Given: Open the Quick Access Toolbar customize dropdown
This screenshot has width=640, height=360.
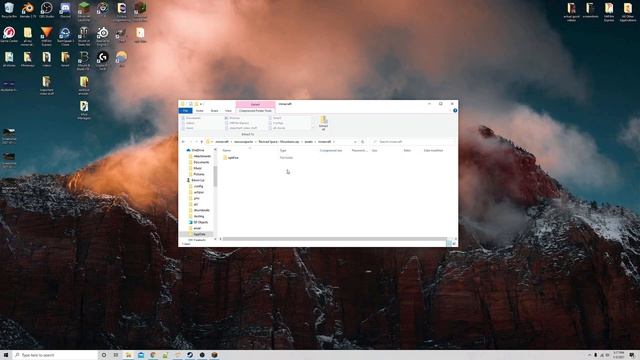Looking at the screenshot, I should pyautogui.click(x=201, y=104).
